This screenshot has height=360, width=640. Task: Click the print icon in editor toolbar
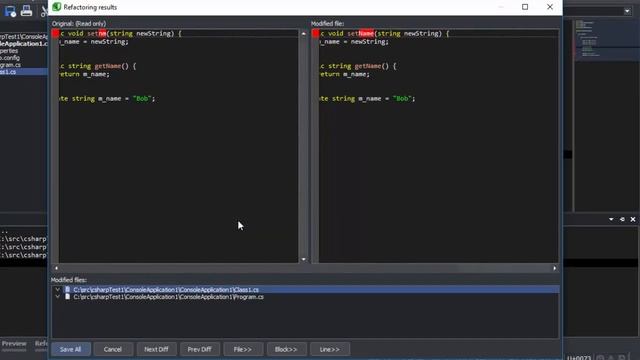tap(27, 11)
